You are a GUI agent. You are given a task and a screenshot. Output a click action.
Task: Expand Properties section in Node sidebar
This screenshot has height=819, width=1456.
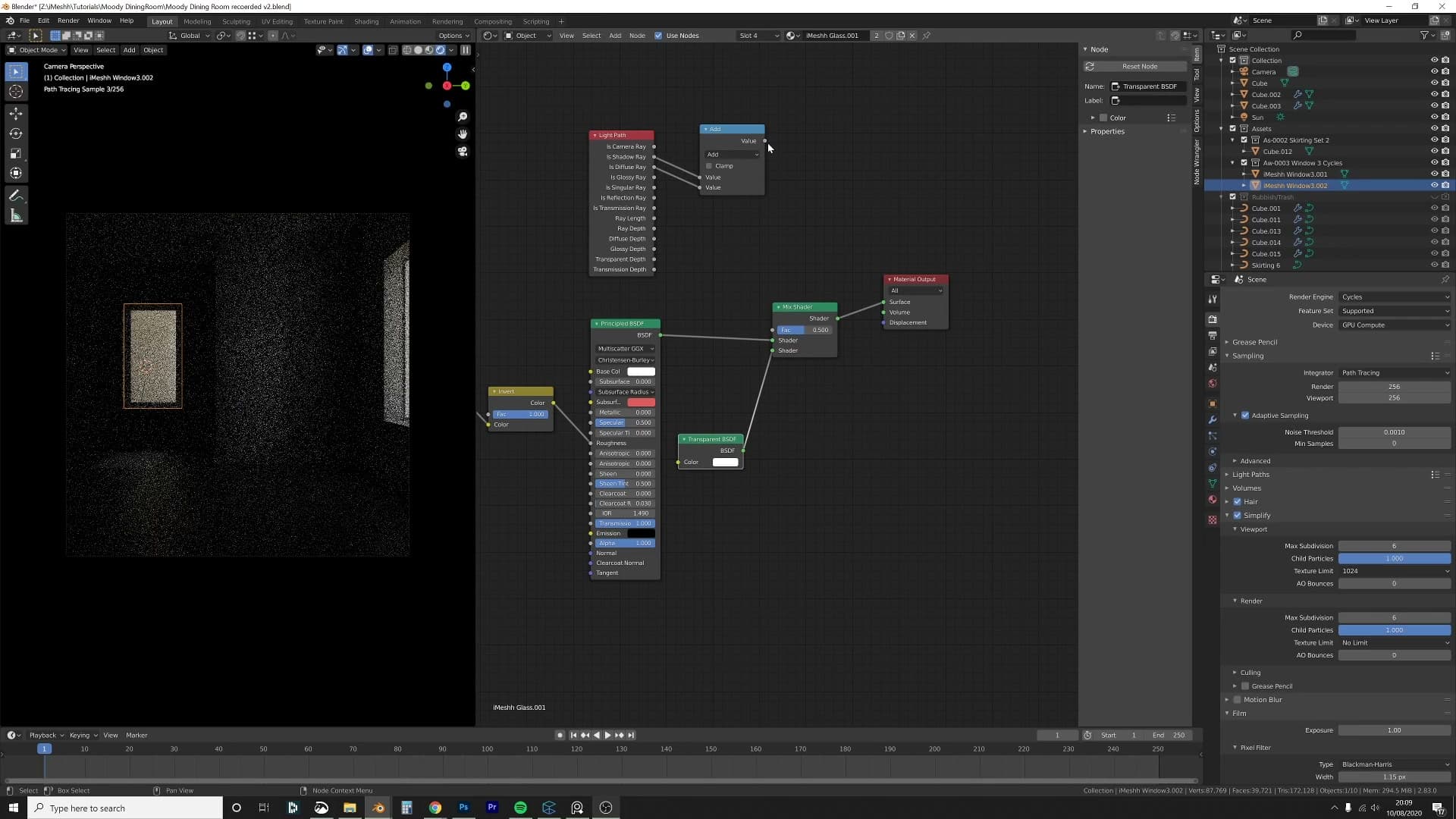point(1107,132)
